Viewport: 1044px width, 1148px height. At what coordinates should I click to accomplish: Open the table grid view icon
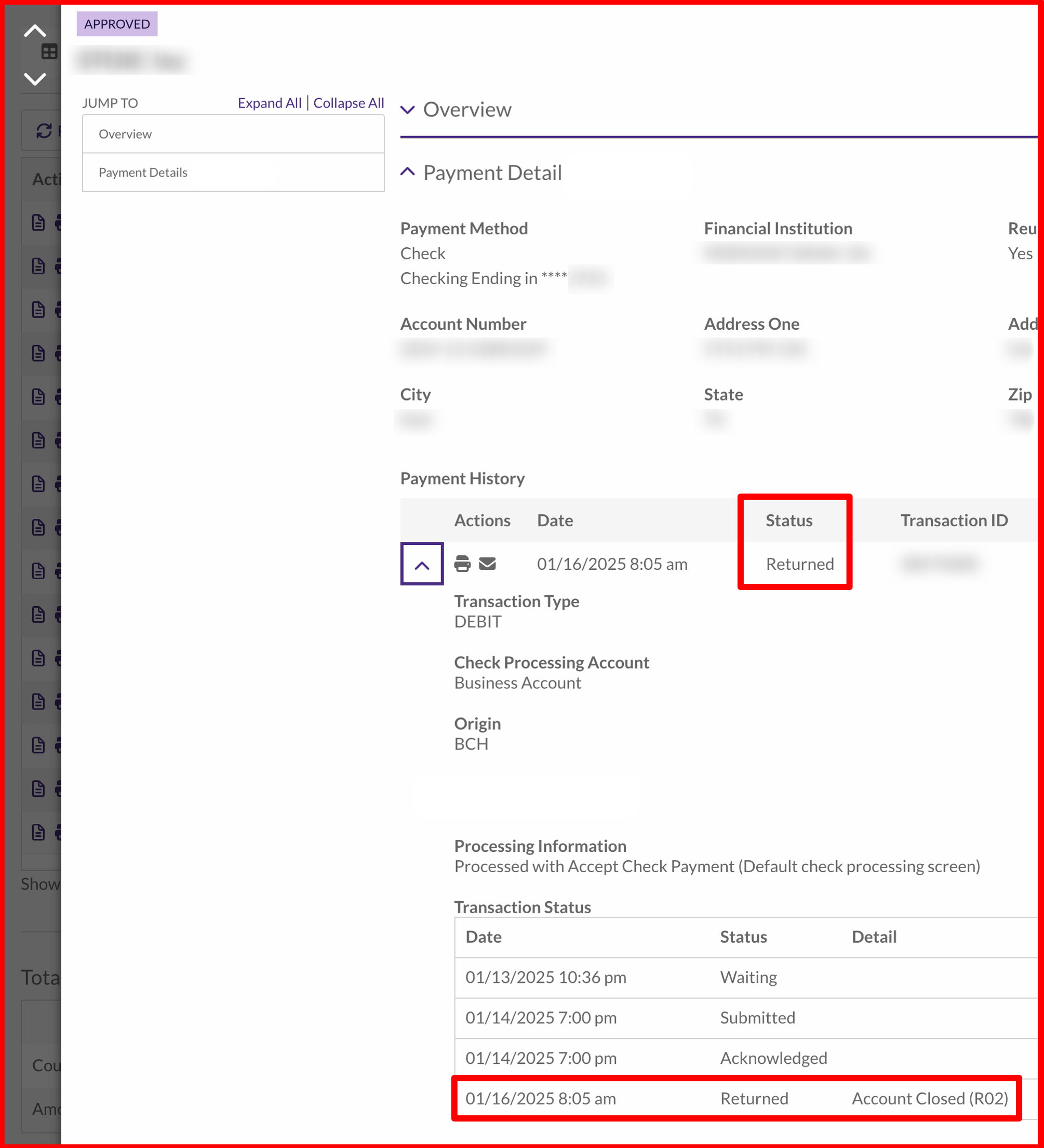(x=49, y=52)
